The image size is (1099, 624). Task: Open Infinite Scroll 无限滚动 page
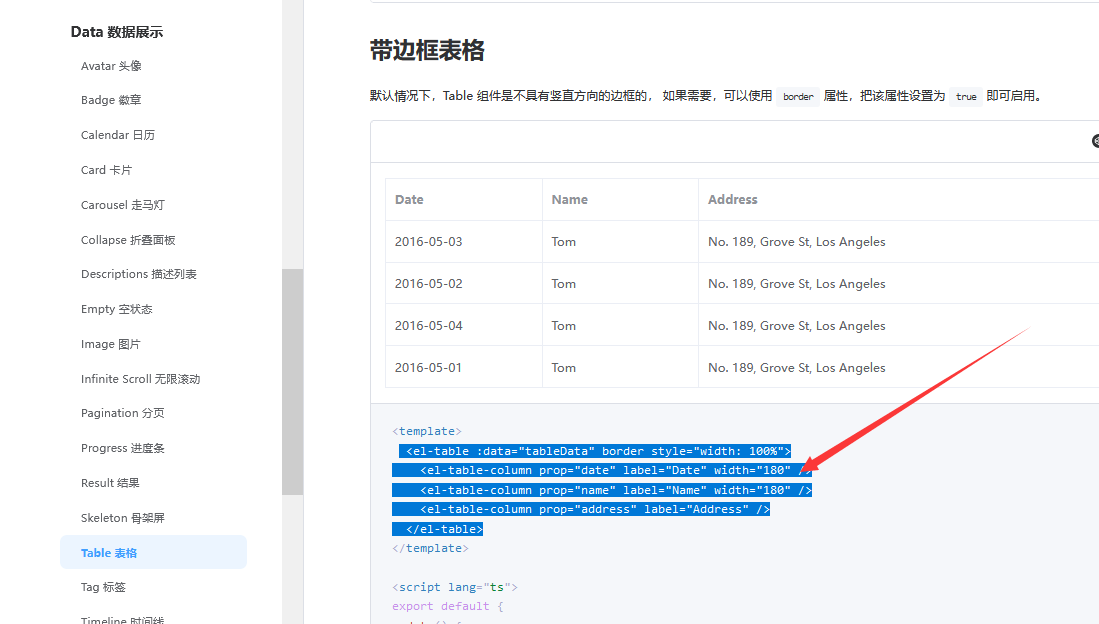click(x=140, y=379)
